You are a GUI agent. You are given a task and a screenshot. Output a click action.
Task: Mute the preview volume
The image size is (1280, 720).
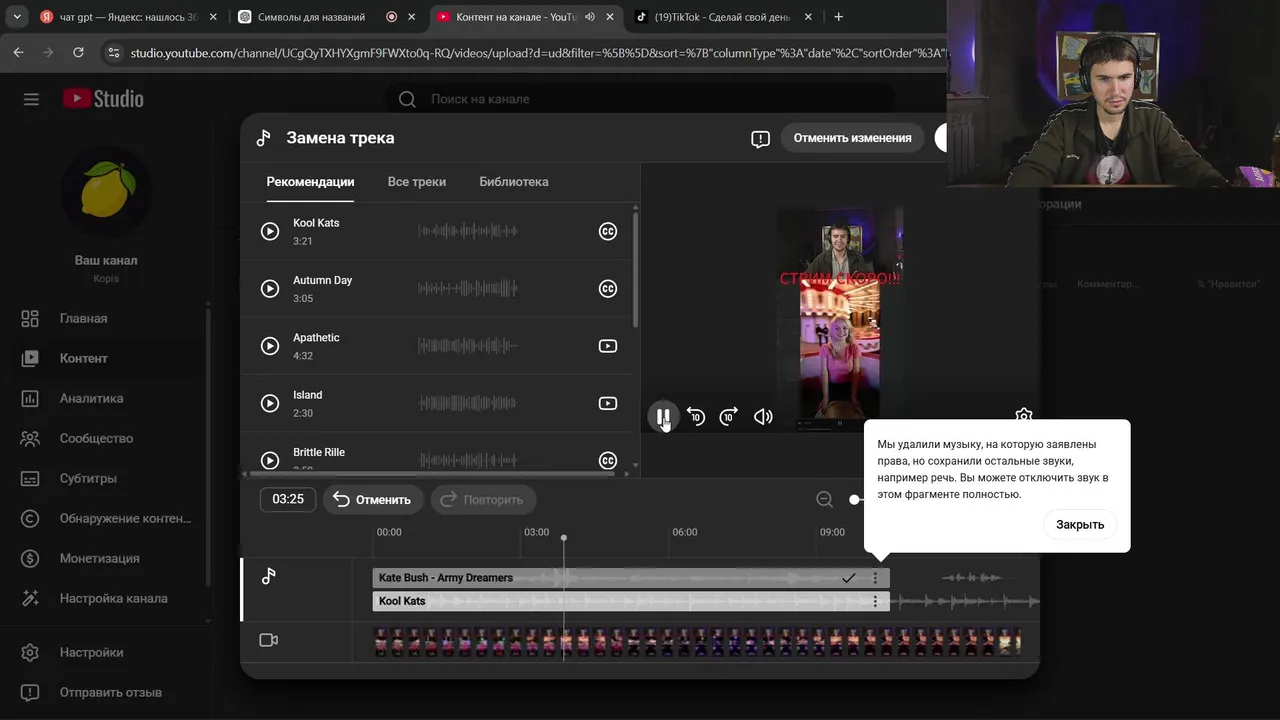[x=763, y=417]
